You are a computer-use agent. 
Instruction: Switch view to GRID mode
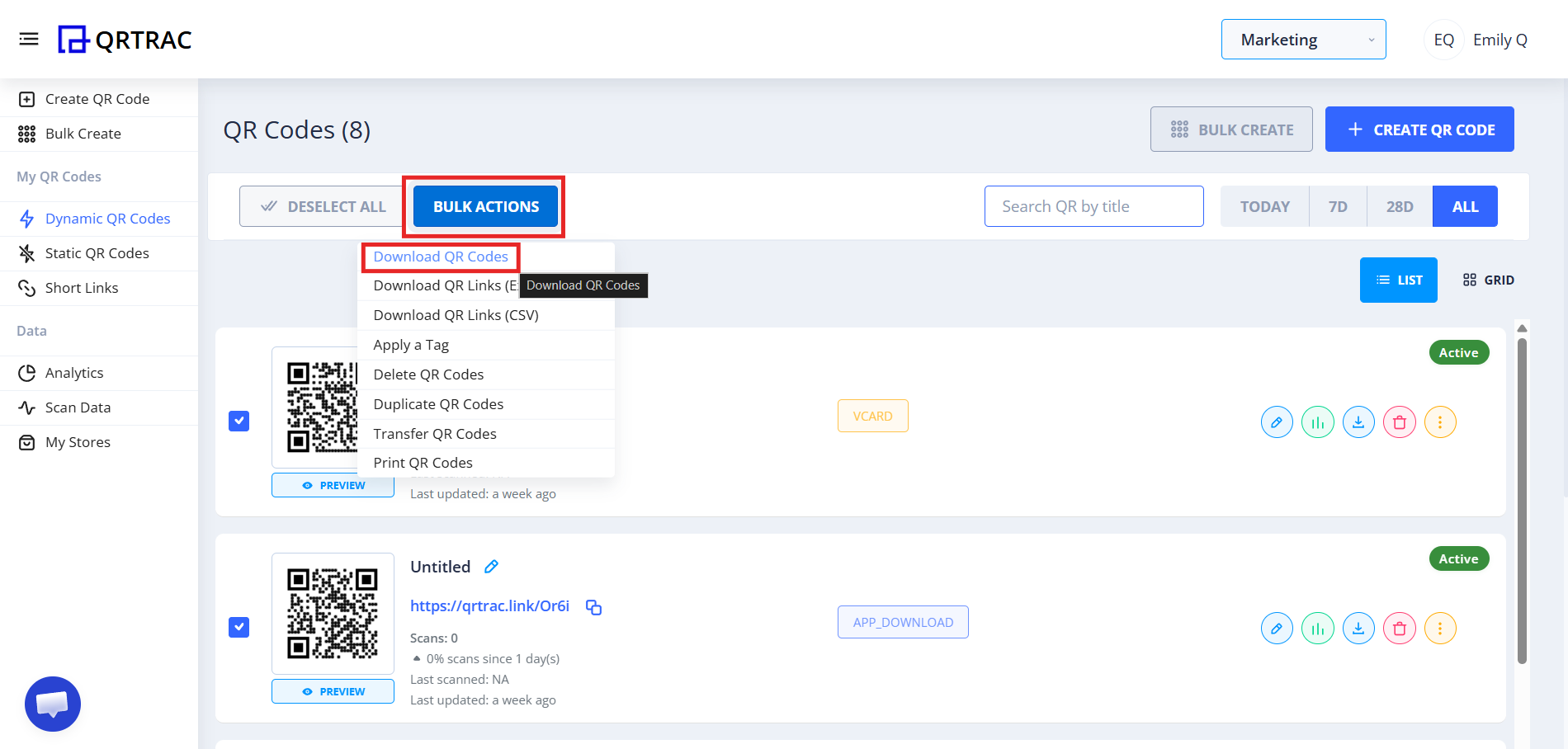[1488, 280]
